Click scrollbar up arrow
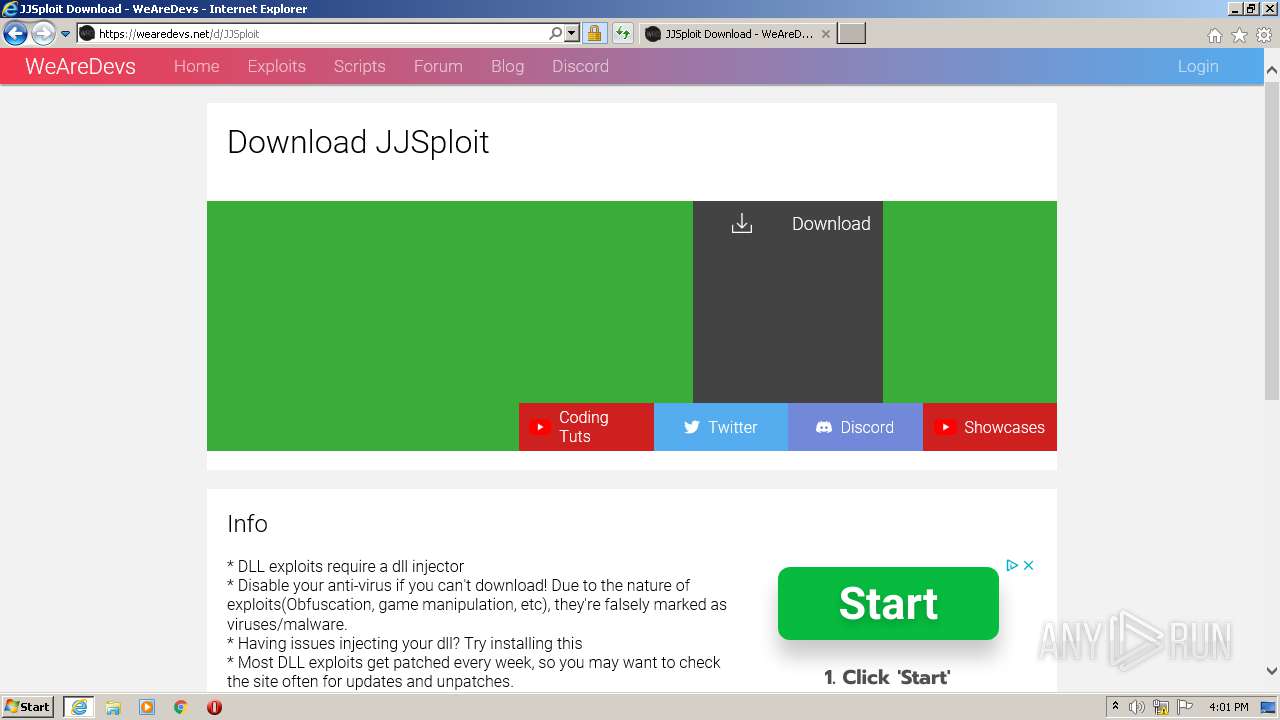The width and height of the screenshot is (1280, 720). click(1272, 71)
